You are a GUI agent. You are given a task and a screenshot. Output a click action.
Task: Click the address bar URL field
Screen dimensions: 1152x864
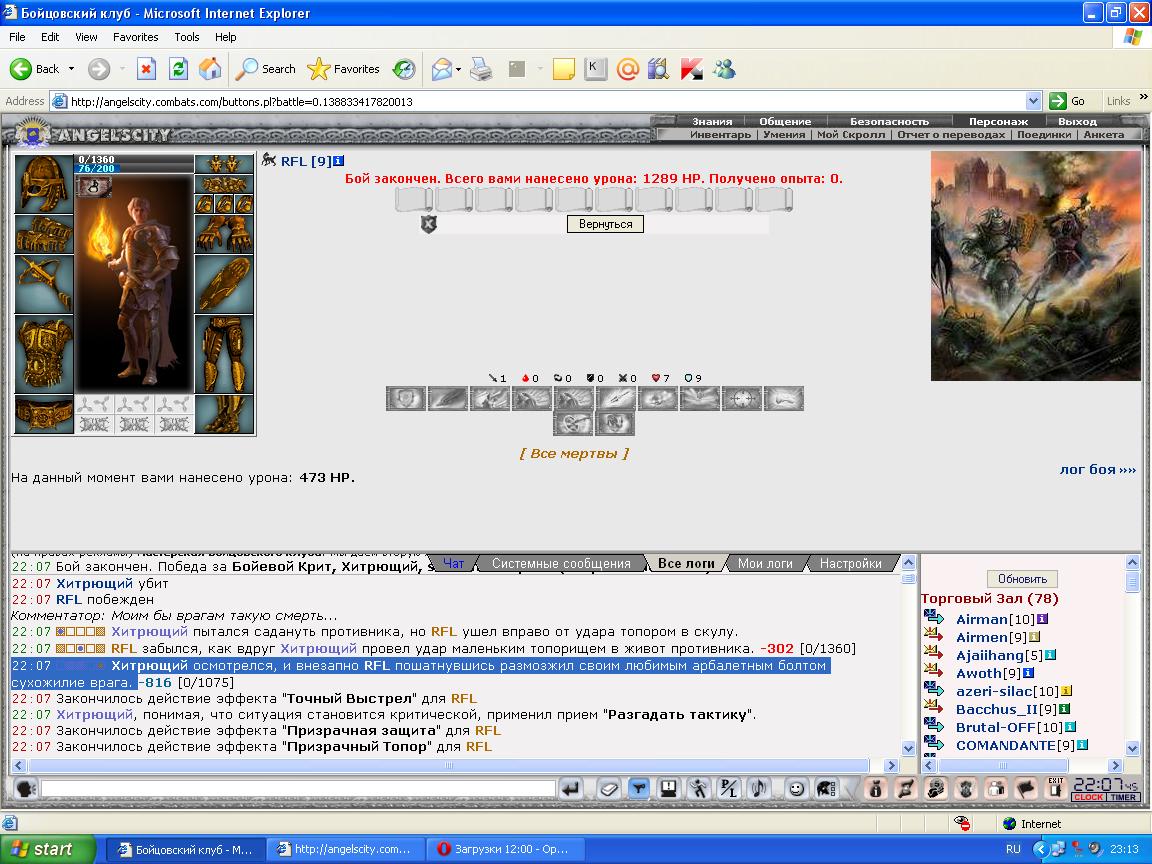544,101
